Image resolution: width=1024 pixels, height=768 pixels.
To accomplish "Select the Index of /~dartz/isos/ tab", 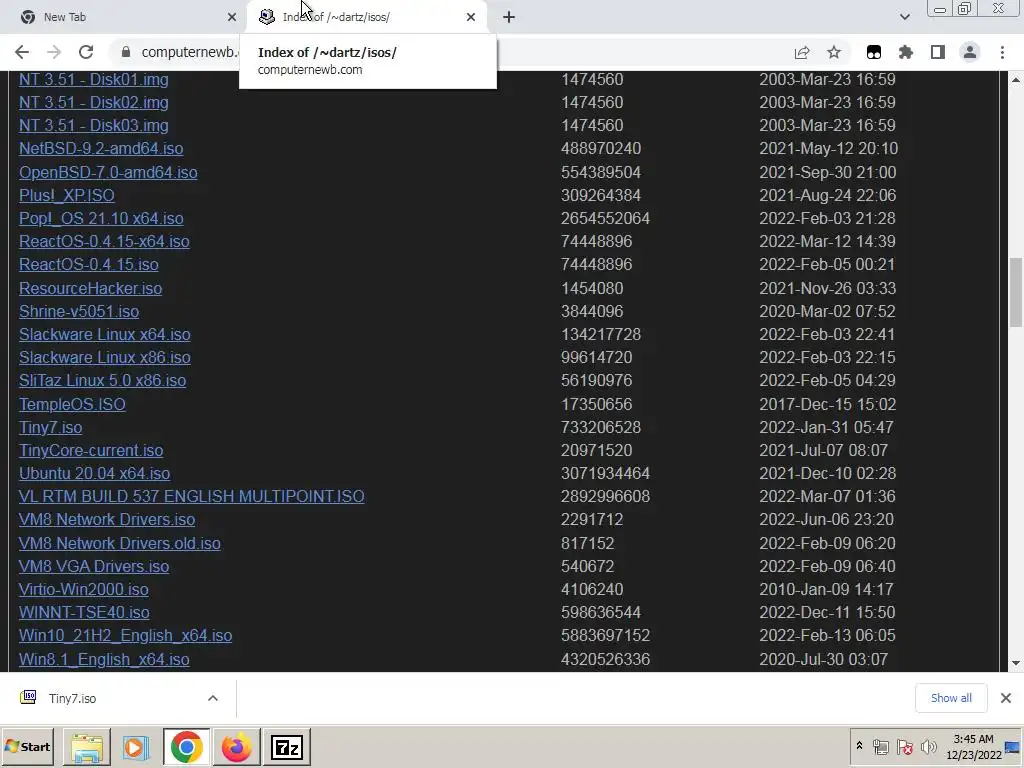I will [x=366, y=17].
